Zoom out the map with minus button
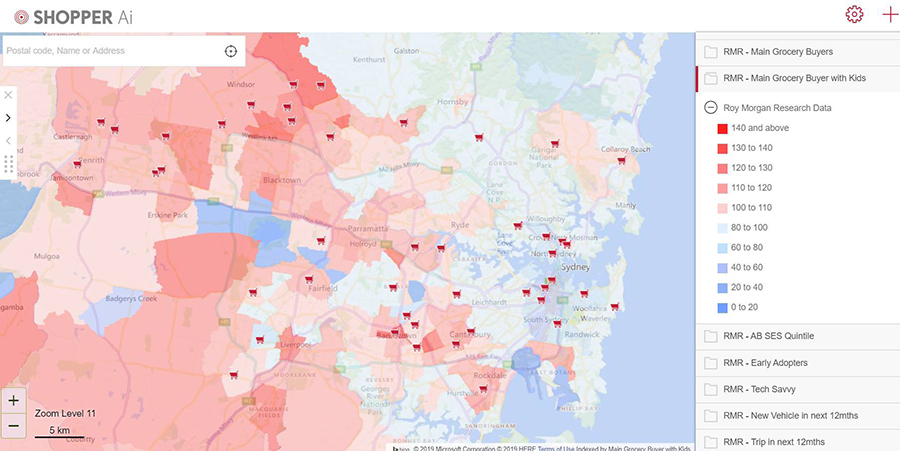The width and height of the screenshot is (900, 451). click(13, 425)
